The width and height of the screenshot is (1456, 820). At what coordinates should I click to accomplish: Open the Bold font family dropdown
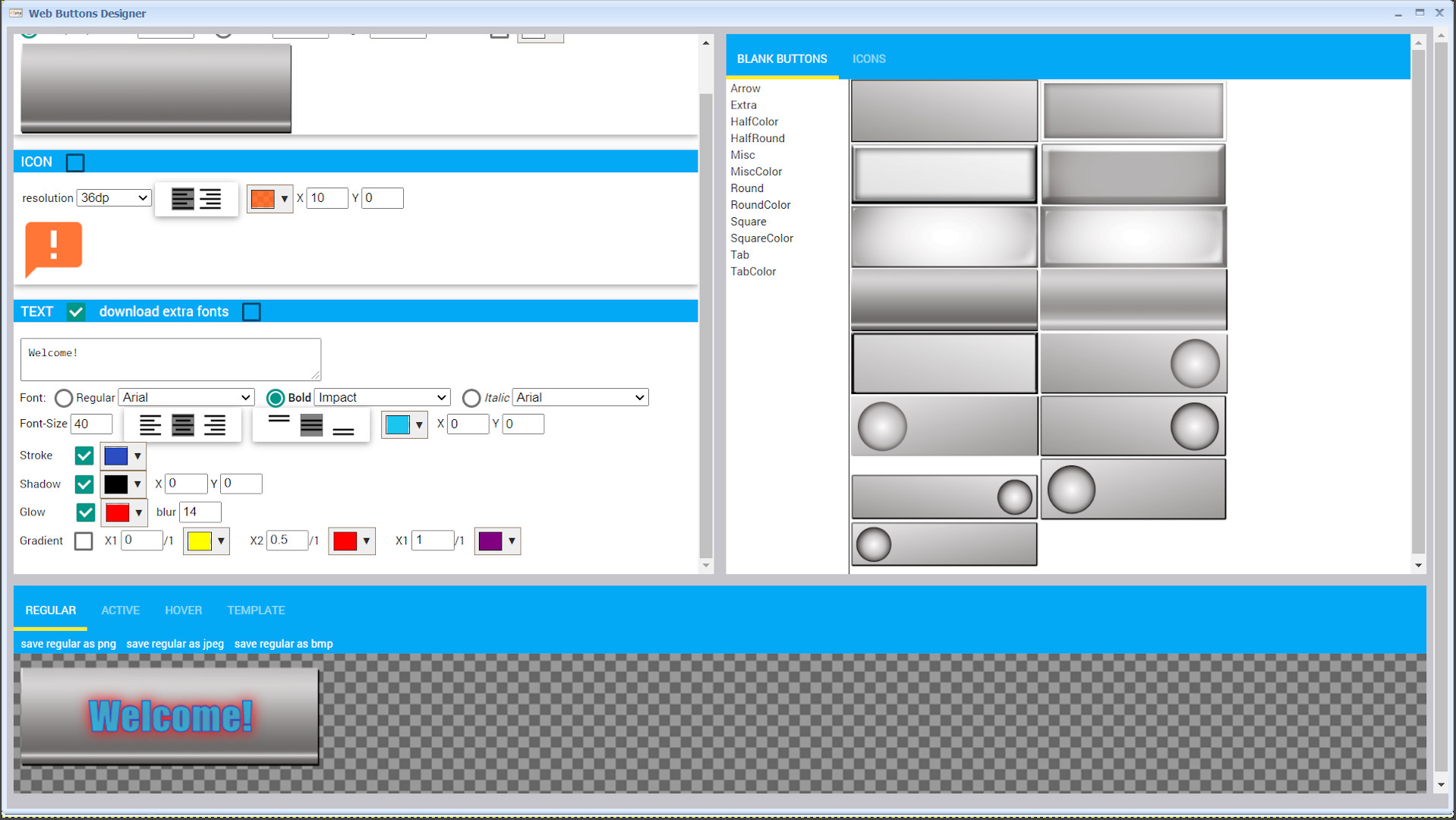(382, 397)
